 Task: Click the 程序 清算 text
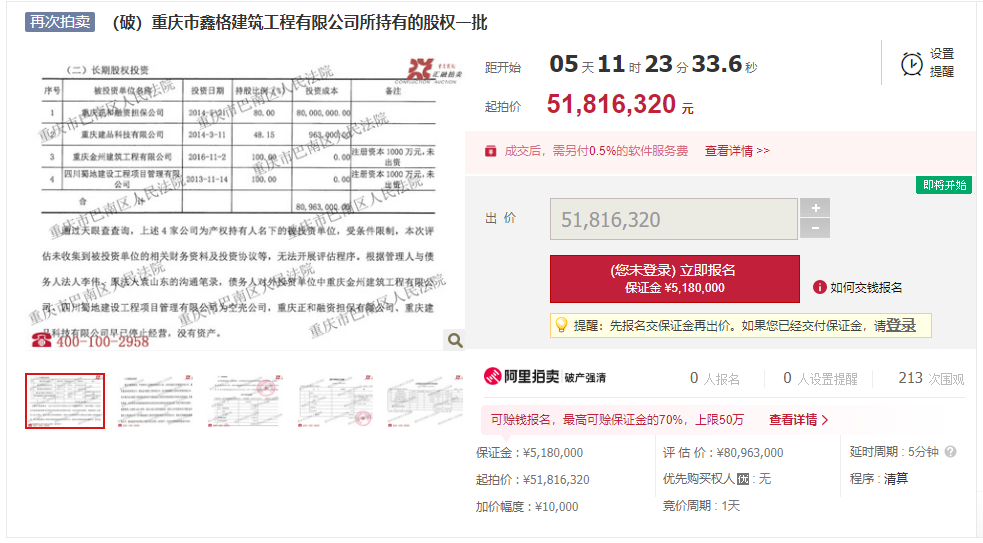coord(878,478)
